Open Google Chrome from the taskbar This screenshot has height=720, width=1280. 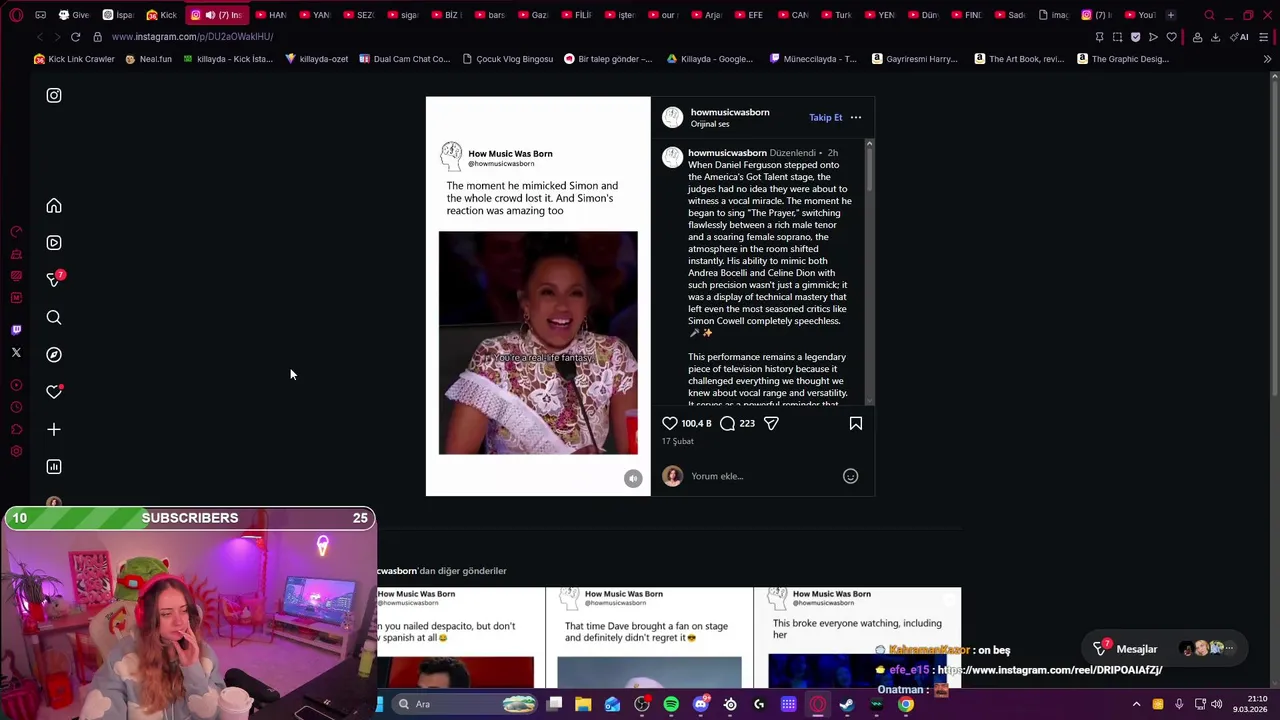point(905,705)
